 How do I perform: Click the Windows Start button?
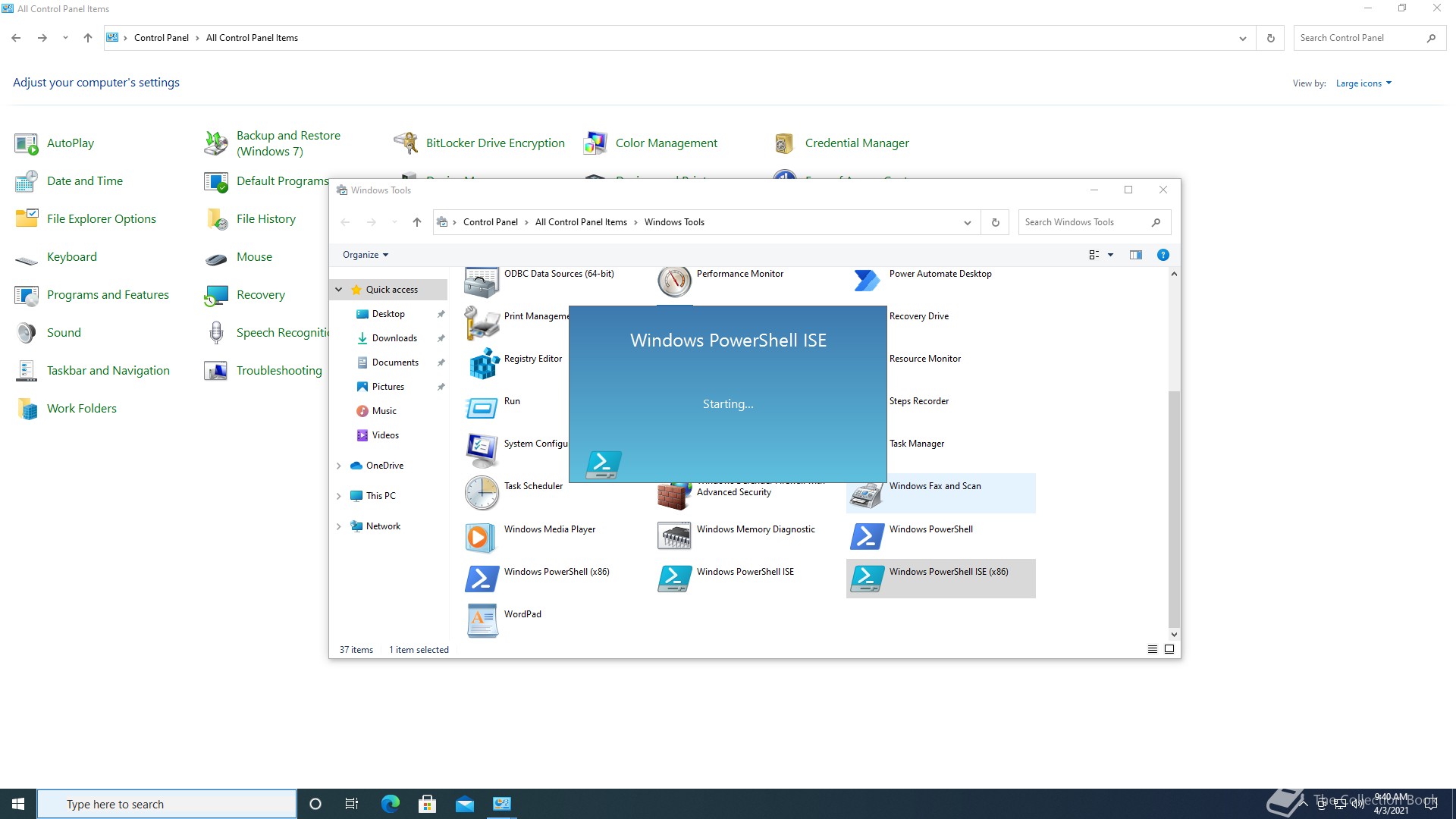pos(18,804)
